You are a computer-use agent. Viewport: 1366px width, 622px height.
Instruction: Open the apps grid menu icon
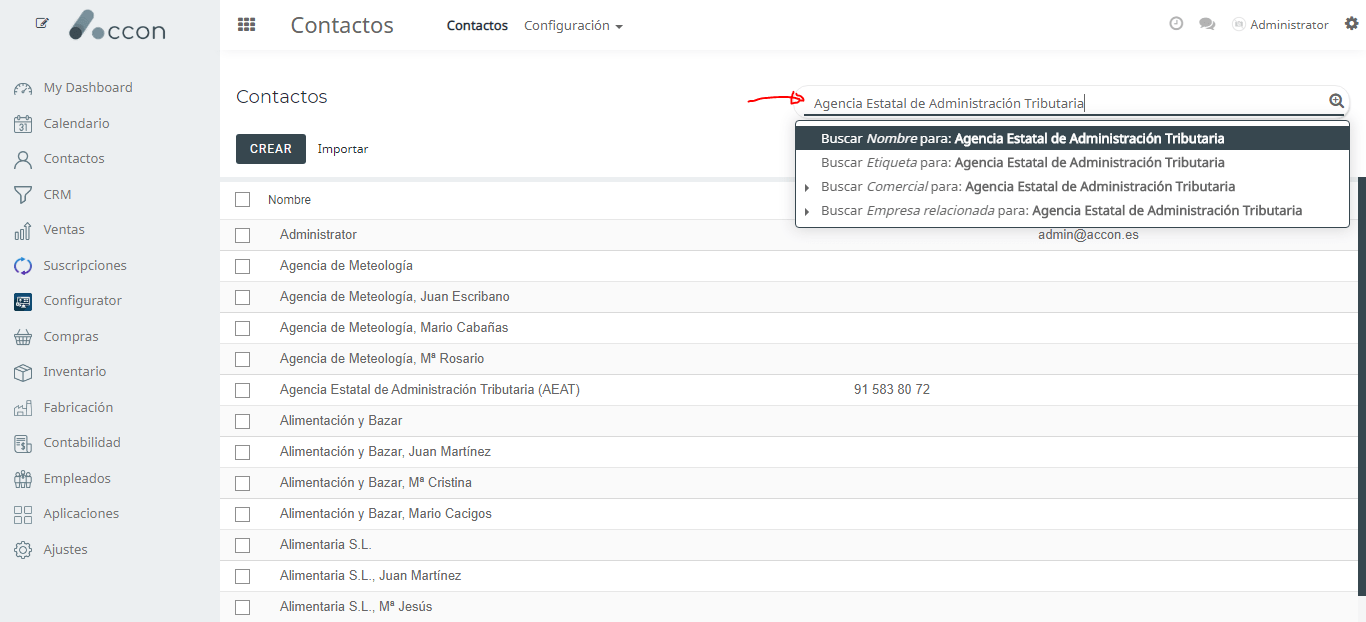[246, 25]
